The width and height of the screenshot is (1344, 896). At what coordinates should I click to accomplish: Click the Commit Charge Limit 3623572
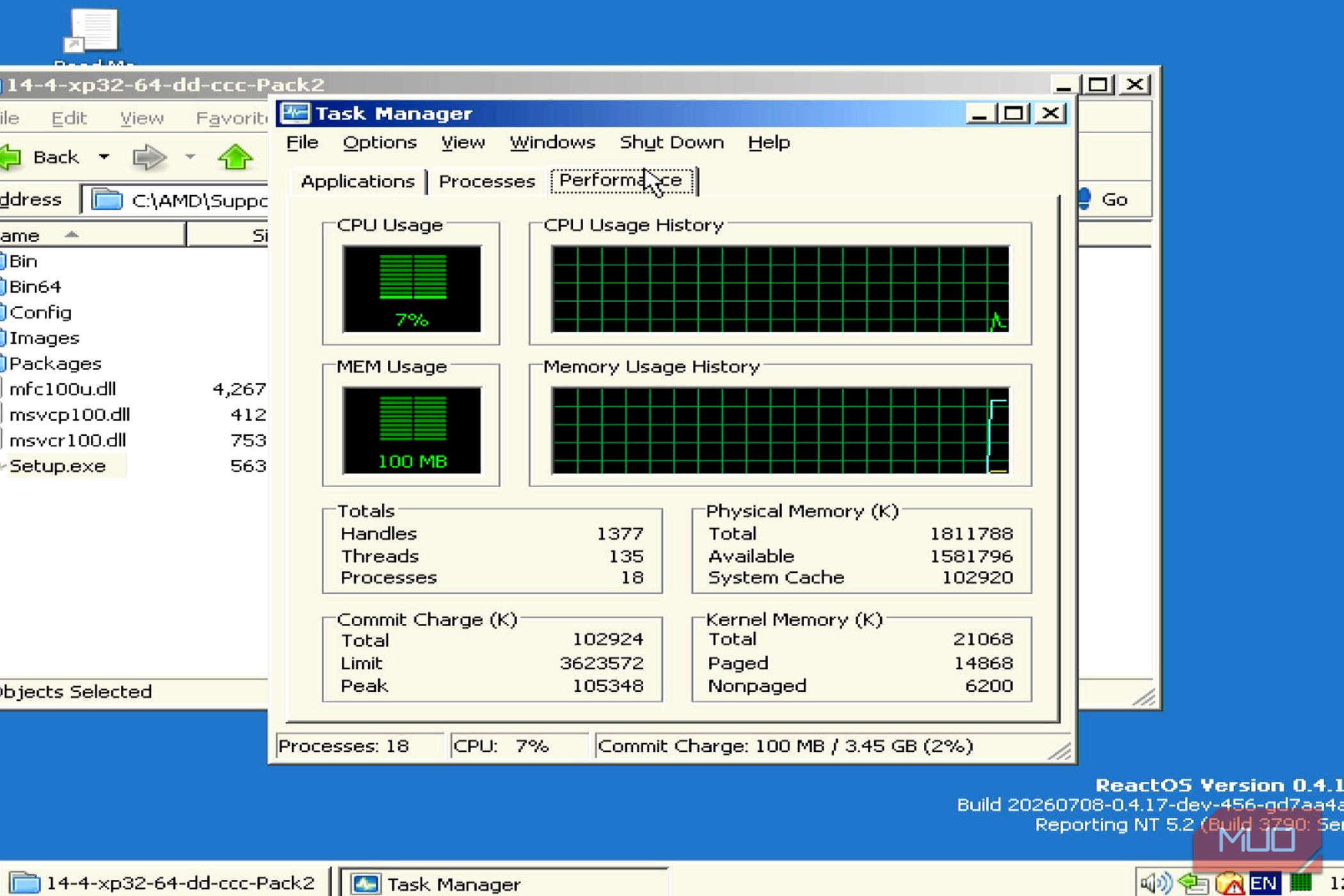[x=602, y=663]
